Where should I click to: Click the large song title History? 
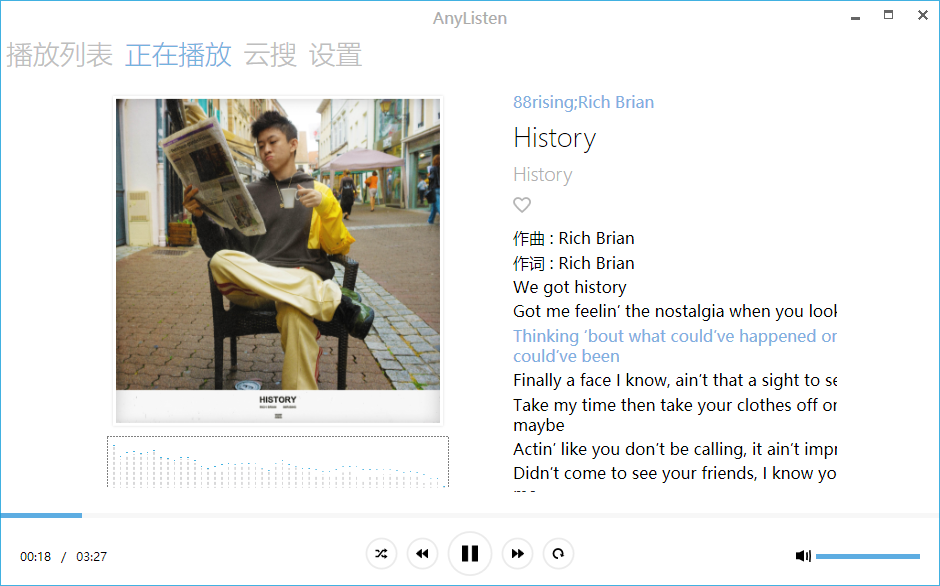555,138
